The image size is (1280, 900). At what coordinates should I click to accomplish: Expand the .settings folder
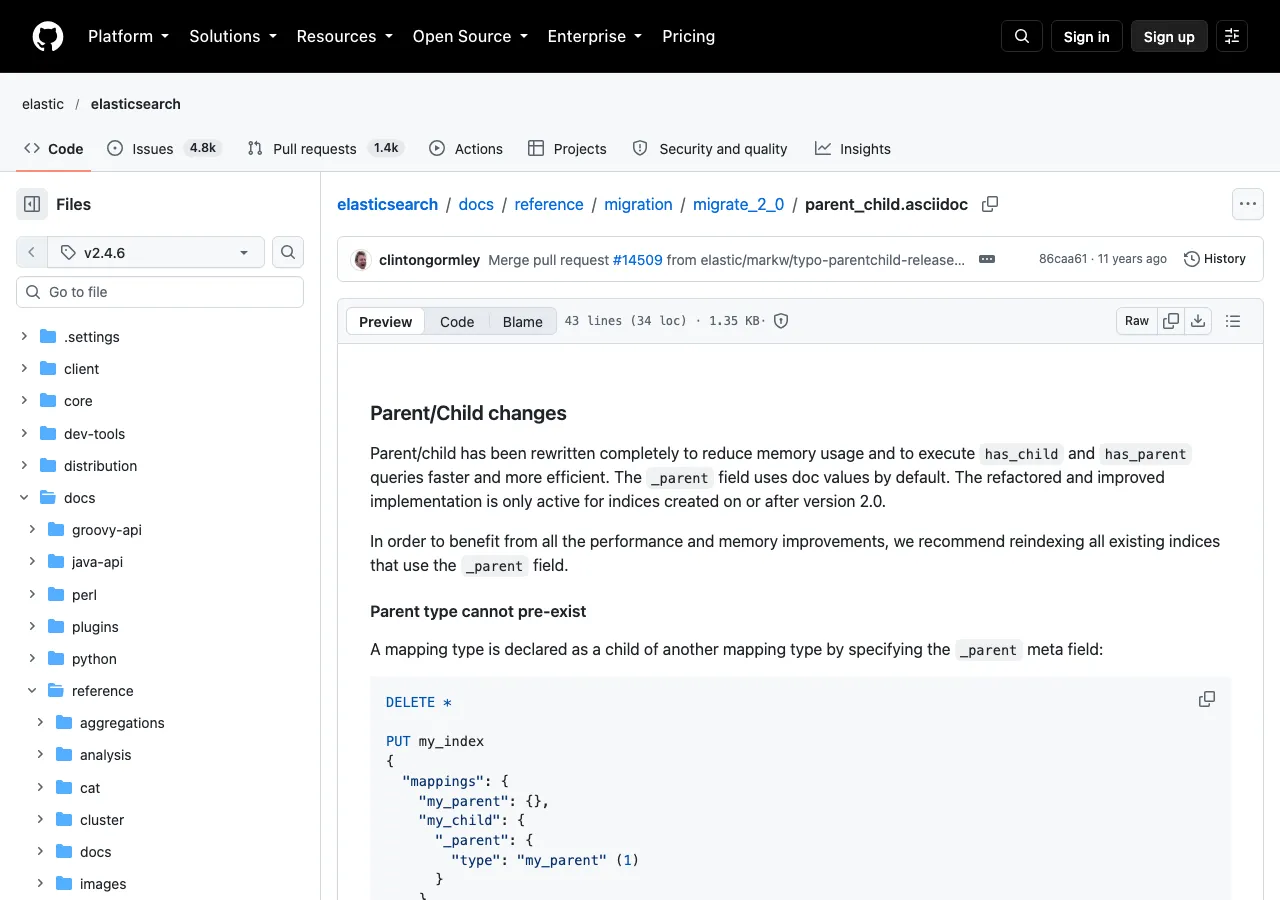[x=24, y=336]
